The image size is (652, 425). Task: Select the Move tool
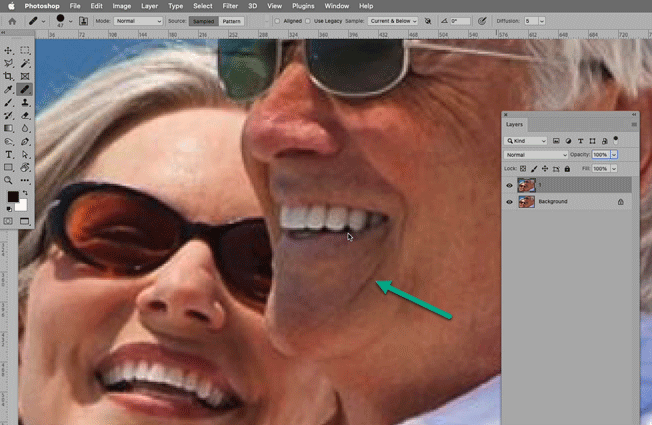8,50
